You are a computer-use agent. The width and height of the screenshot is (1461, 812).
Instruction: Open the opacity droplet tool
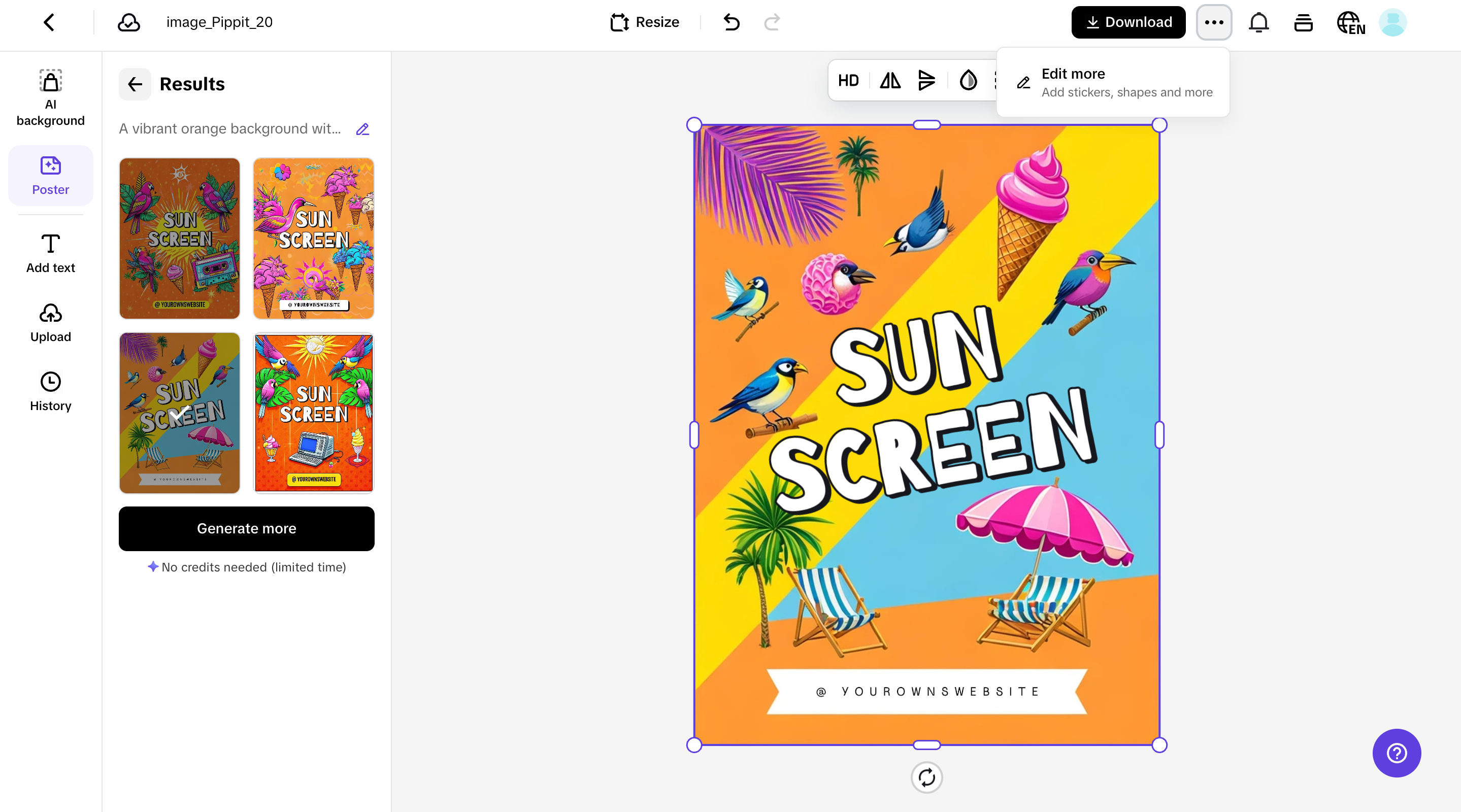point(968,81)
